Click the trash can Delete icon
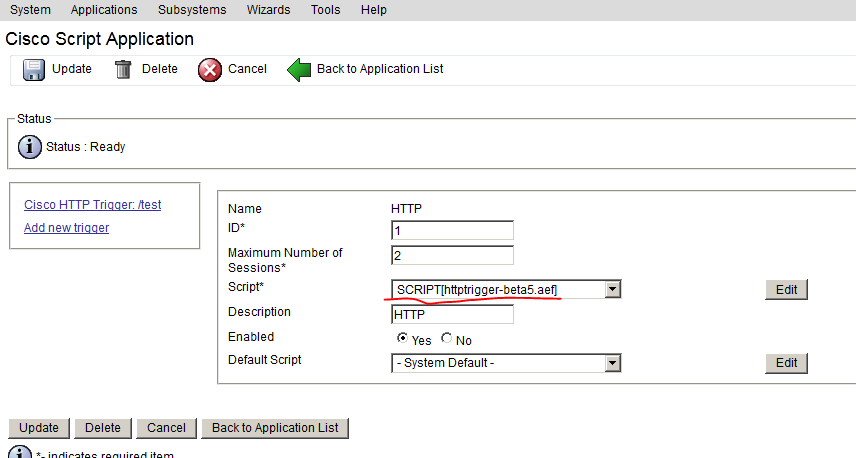 (x=123, y=69)
